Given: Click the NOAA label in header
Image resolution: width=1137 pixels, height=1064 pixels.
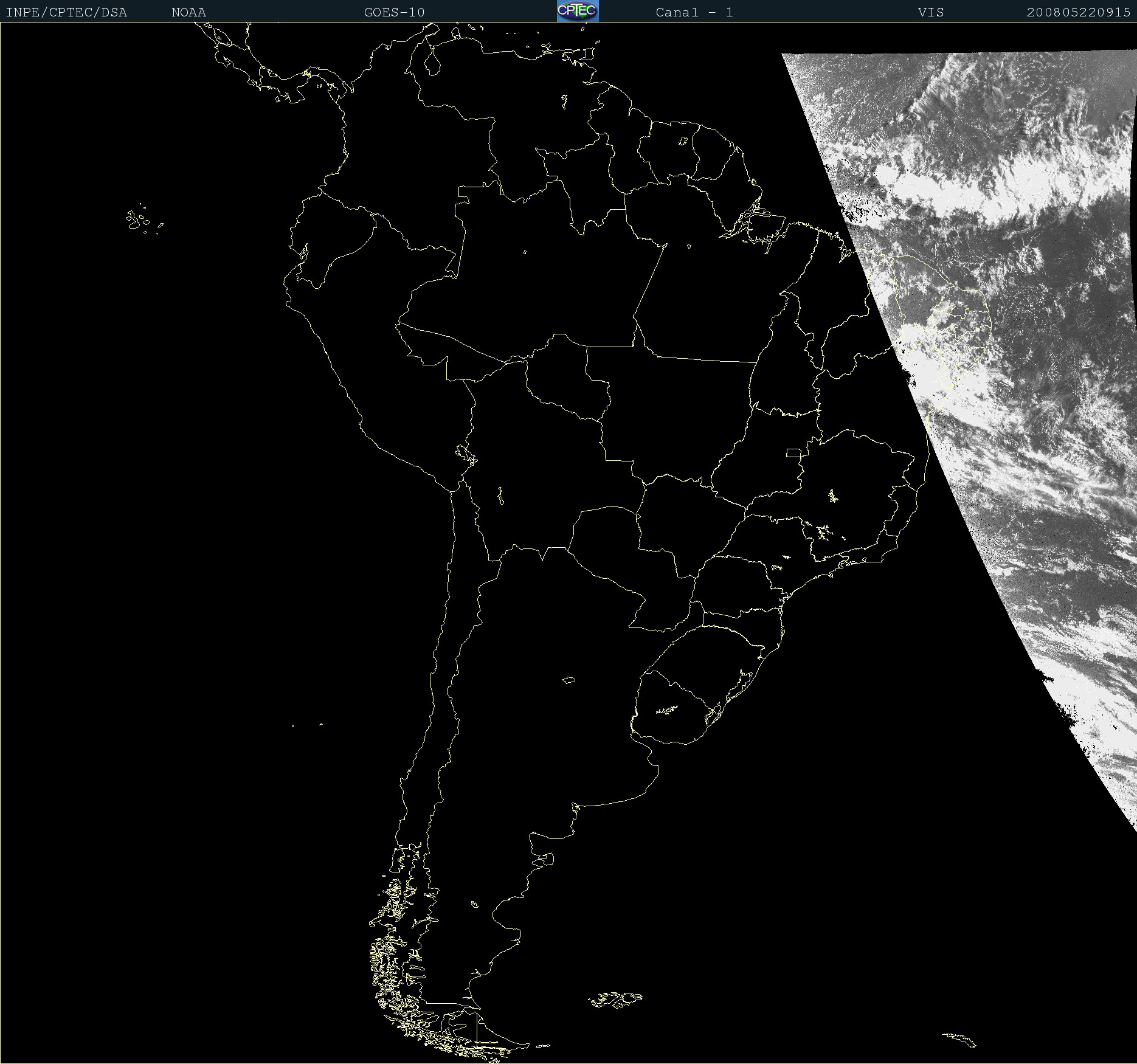Looking at the screenshot, I should (x=188, y=12).
